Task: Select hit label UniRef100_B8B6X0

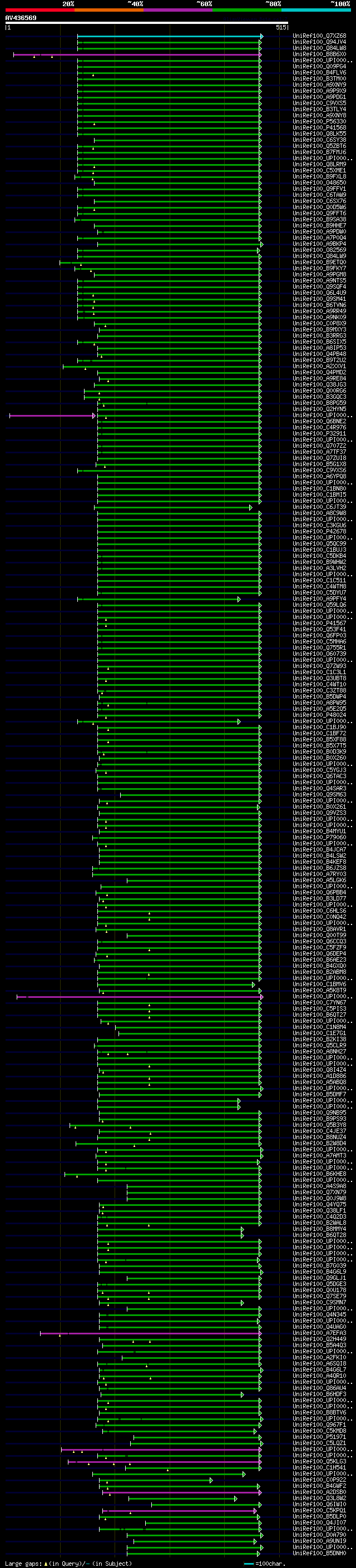Action: 319,54
